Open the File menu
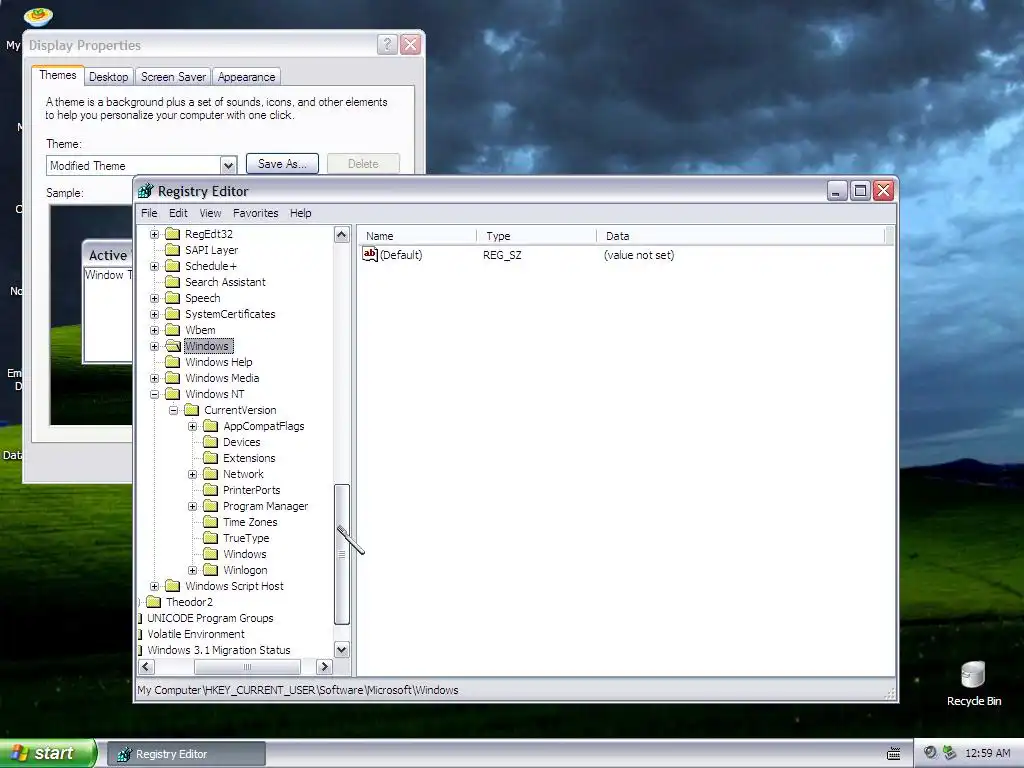This screenshot has height=768, width=1024. coord(149,213)
